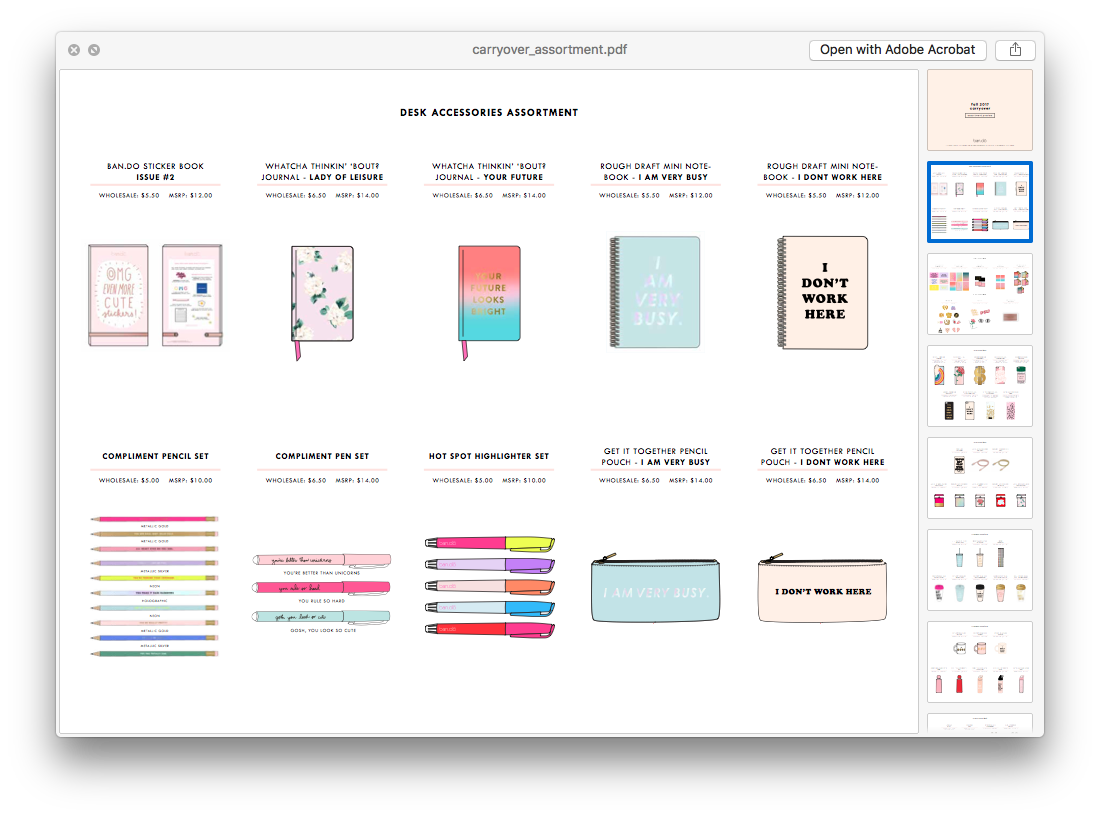Click the full screen expand icon
This screenshot has width=1100, height=817.
coord(94,50)
